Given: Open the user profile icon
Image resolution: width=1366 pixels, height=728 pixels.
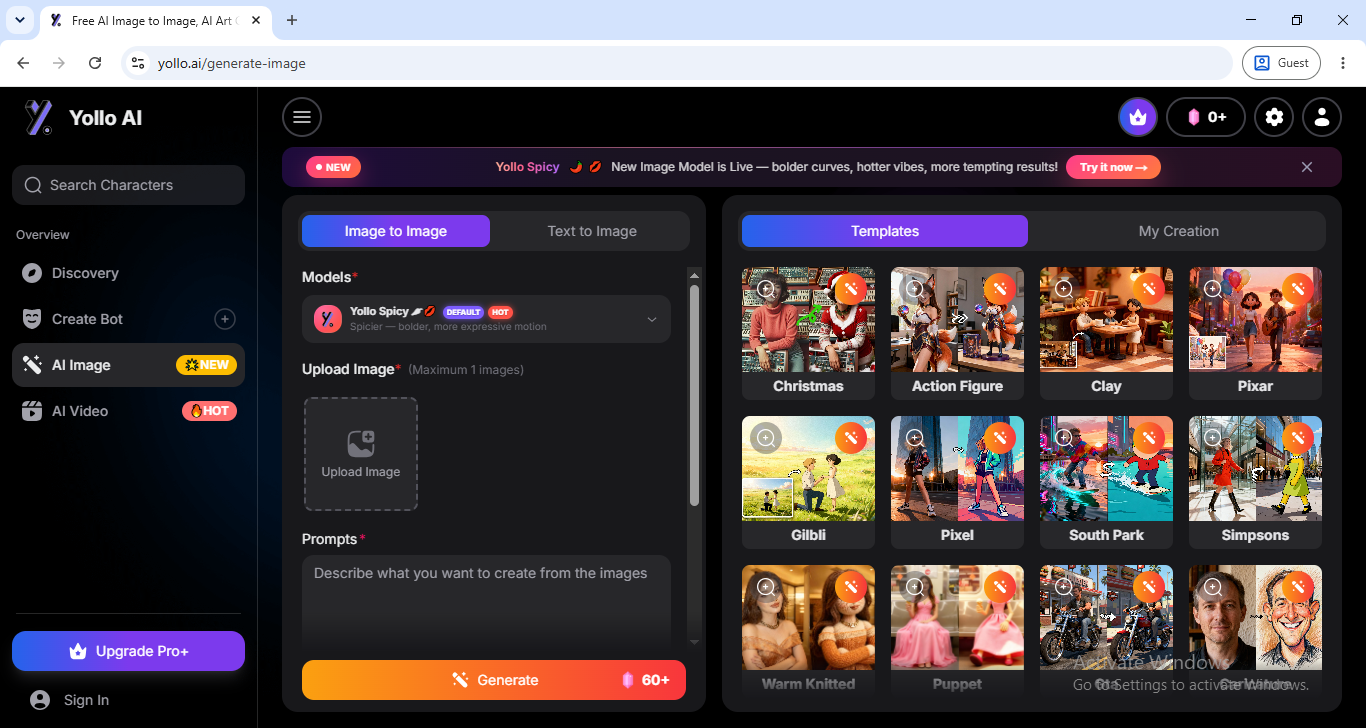Looking at the screenshot, I should point(1322,117).
